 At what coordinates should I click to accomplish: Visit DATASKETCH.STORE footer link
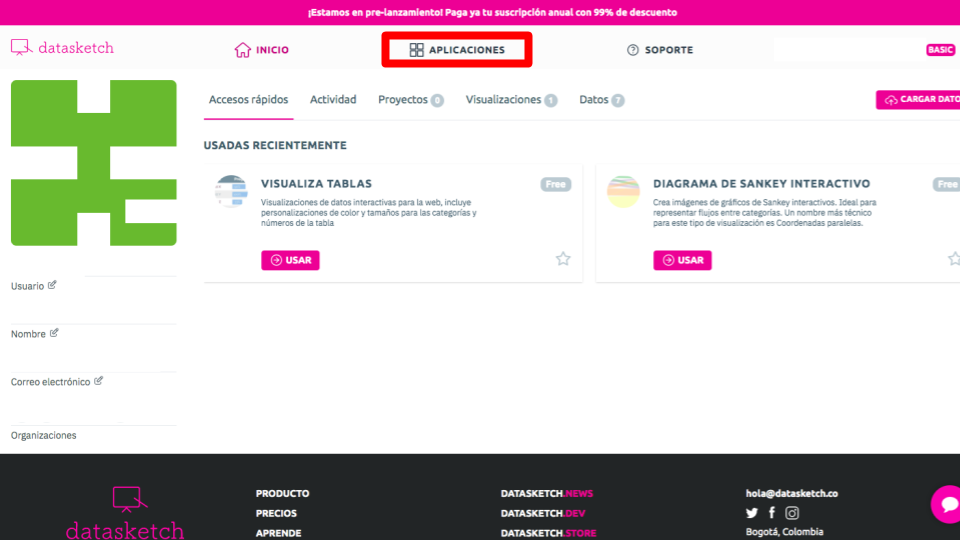click(x=549, y=533)
